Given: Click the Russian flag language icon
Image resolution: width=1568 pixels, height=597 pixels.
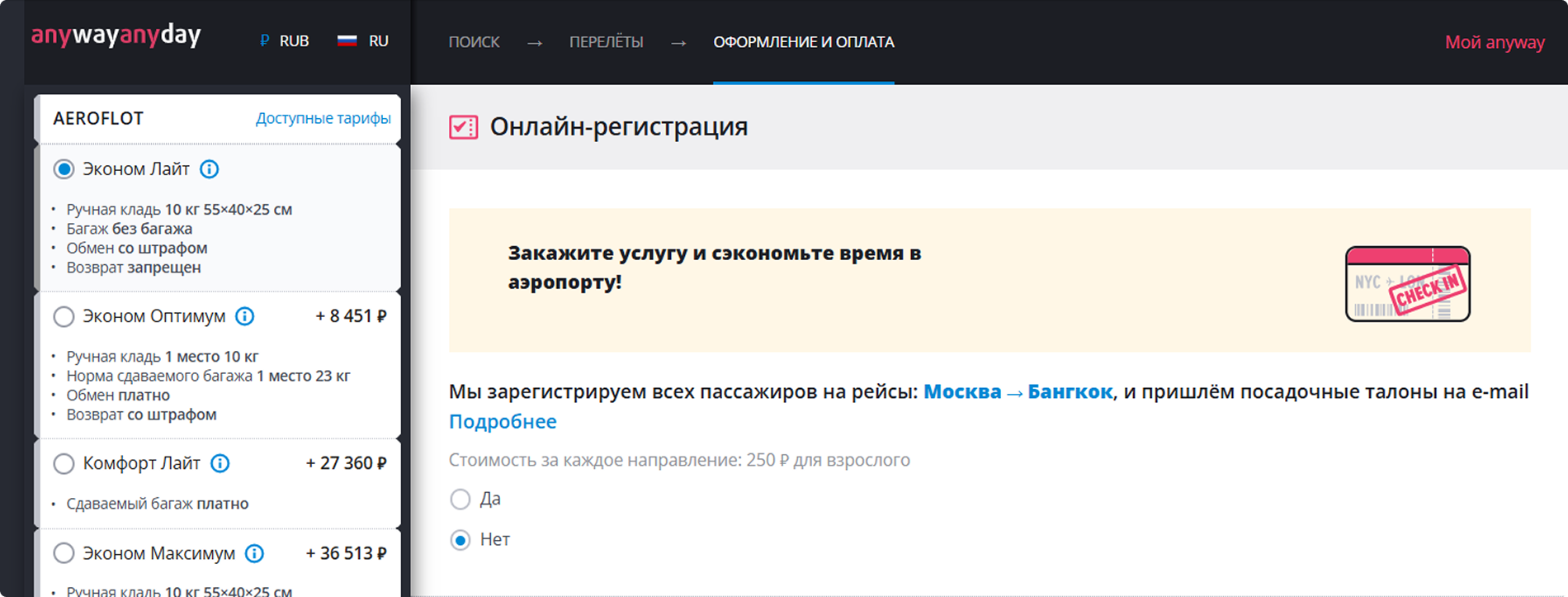Looking at the screenshot, I should coord(347,40).
